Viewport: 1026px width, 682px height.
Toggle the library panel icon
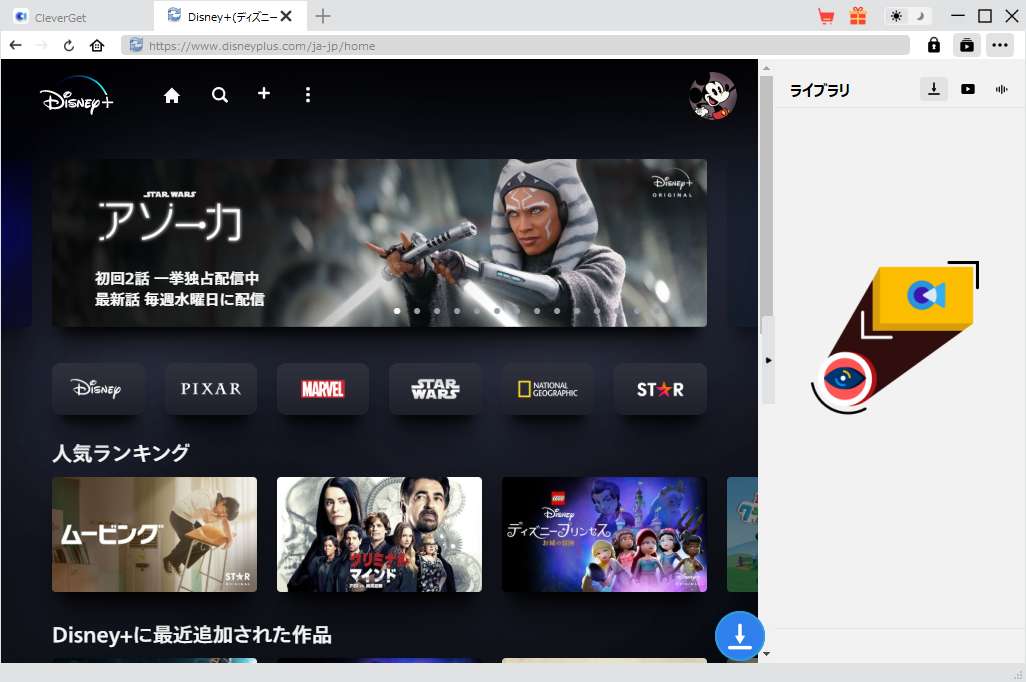coord(966,45)
